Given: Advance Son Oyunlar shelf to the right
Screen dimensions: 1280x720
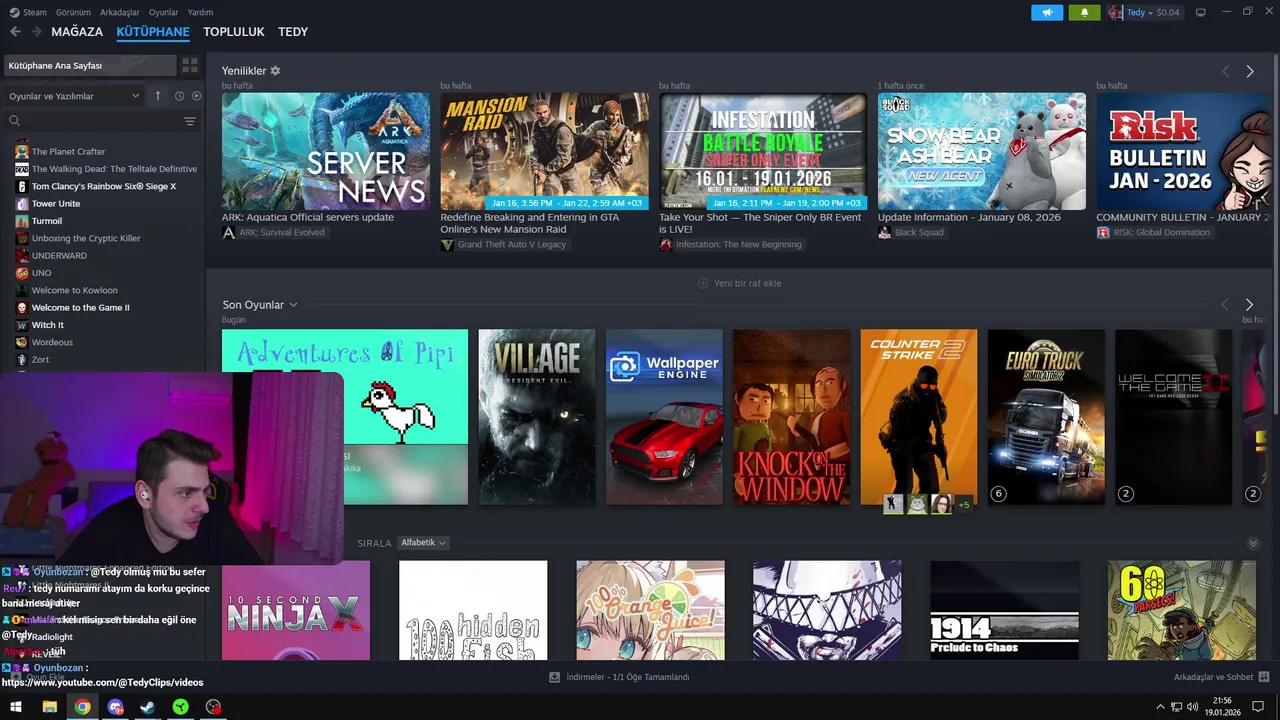Looking at the screenshot, I should coord(1249,304).
